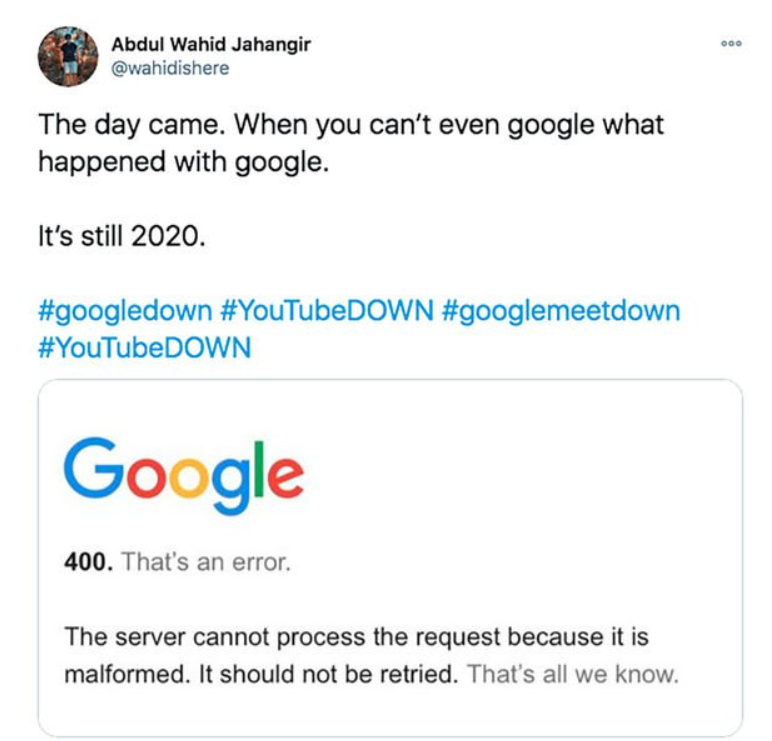The image size is (772, 741).
Task: Click the "The day came." tweet sentence
Action: pyautogui.click(x=117, y=125)
